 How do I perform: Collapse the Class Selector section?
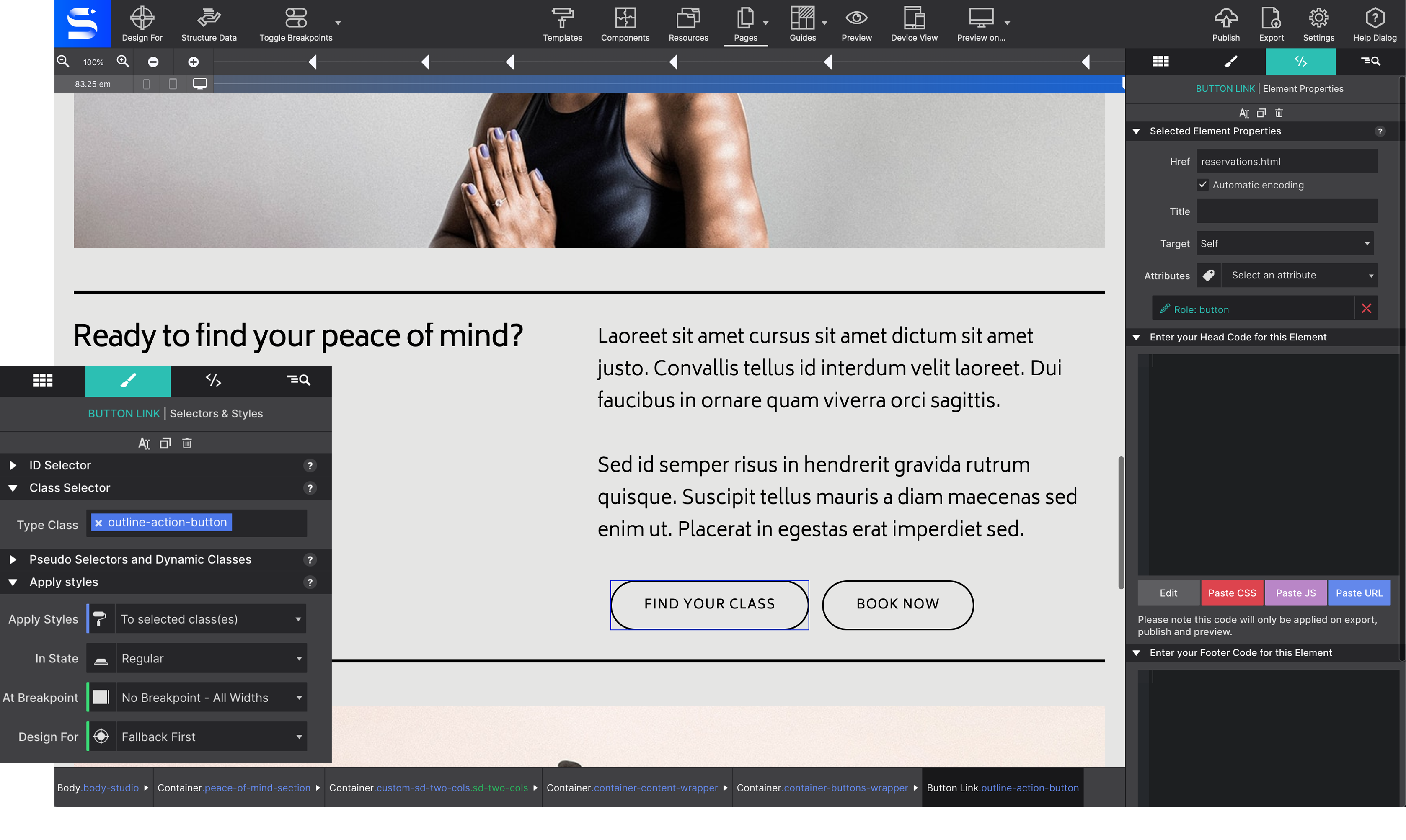click(13, 488)
